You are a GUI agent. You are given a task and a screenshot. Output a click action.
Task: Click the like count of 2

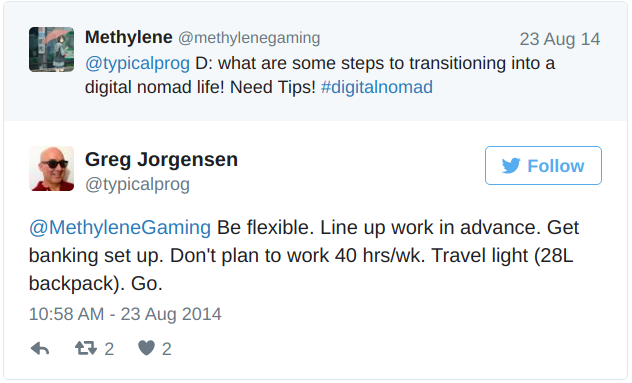click(167, 349)
